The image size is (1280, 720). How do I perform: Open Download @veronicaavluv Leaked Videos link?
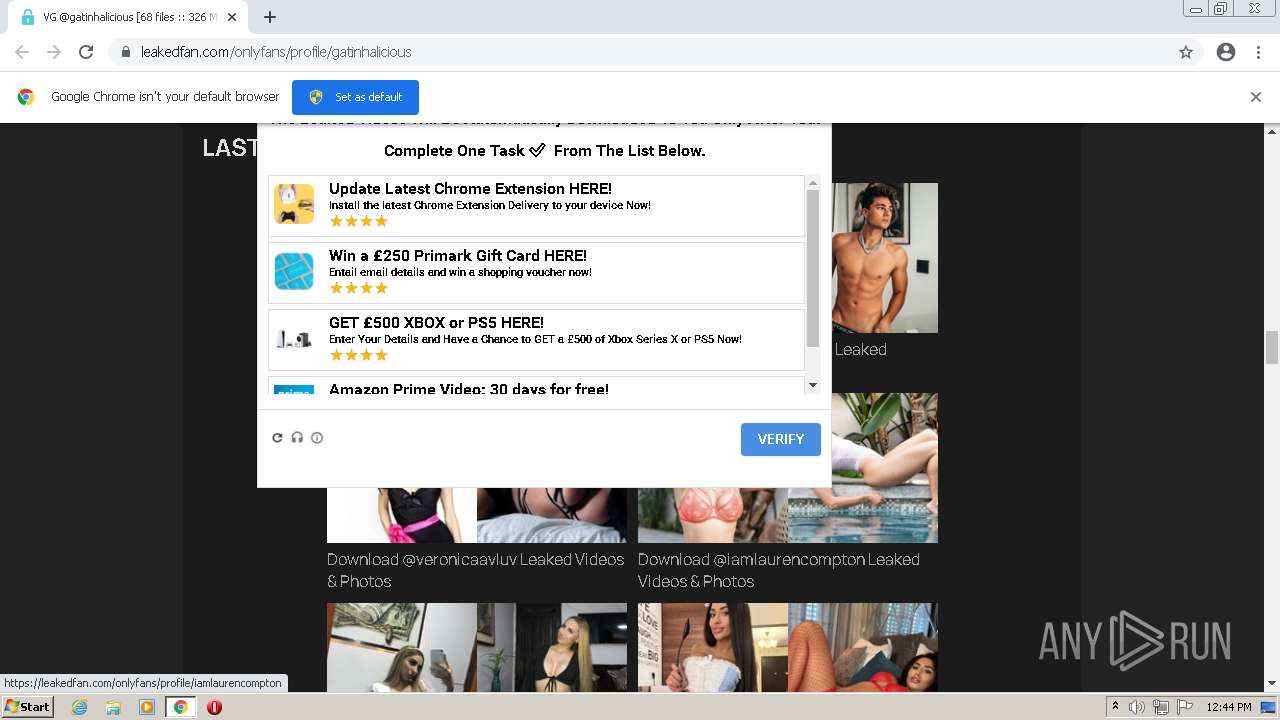(x=475, y=570)
